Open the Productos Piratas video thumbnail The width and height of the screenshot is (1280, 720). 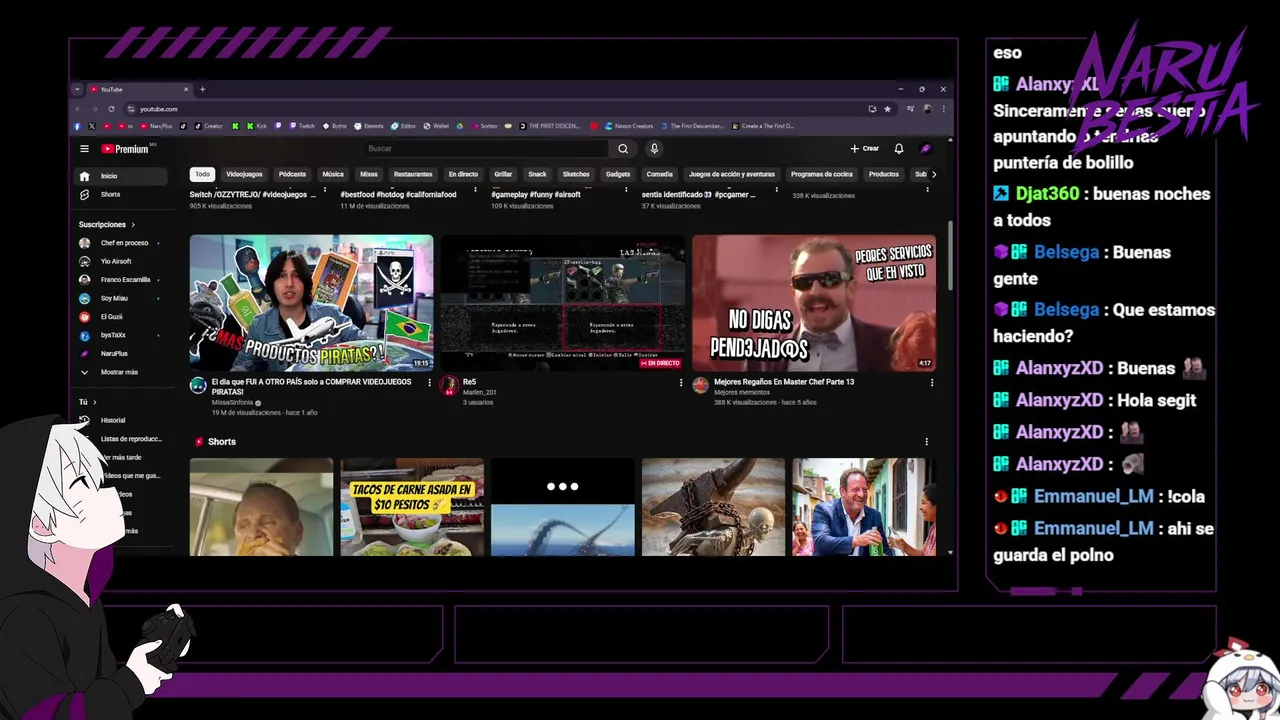pyautogui.click(x=311, y=303)
